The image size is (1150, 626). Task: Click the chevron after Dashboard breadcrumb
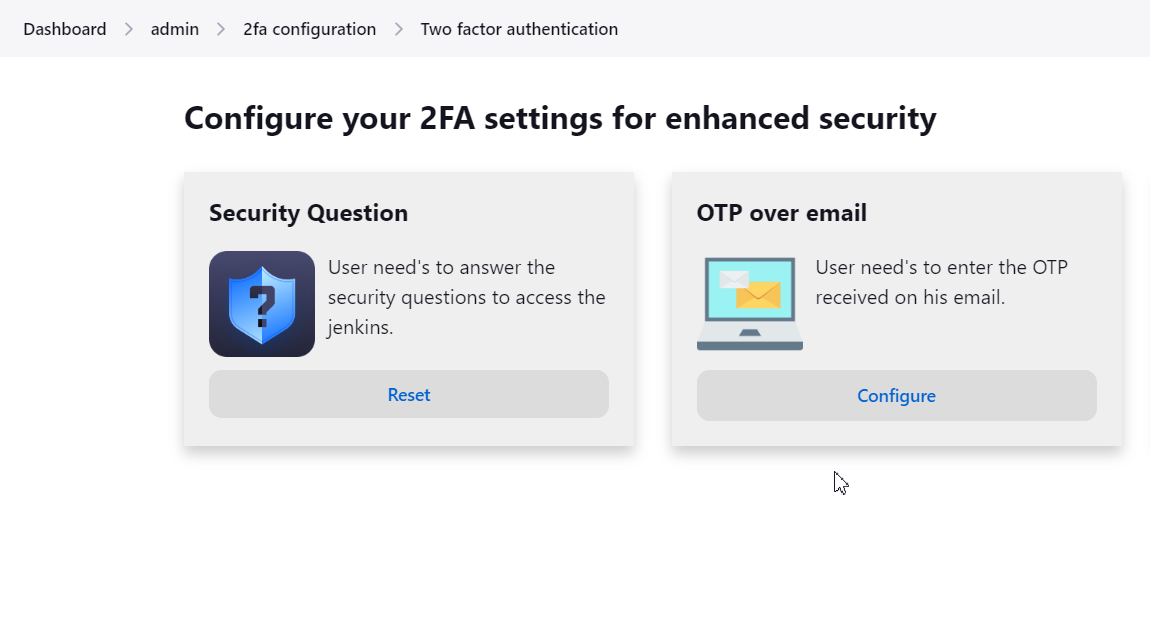(x=128, y=29)
